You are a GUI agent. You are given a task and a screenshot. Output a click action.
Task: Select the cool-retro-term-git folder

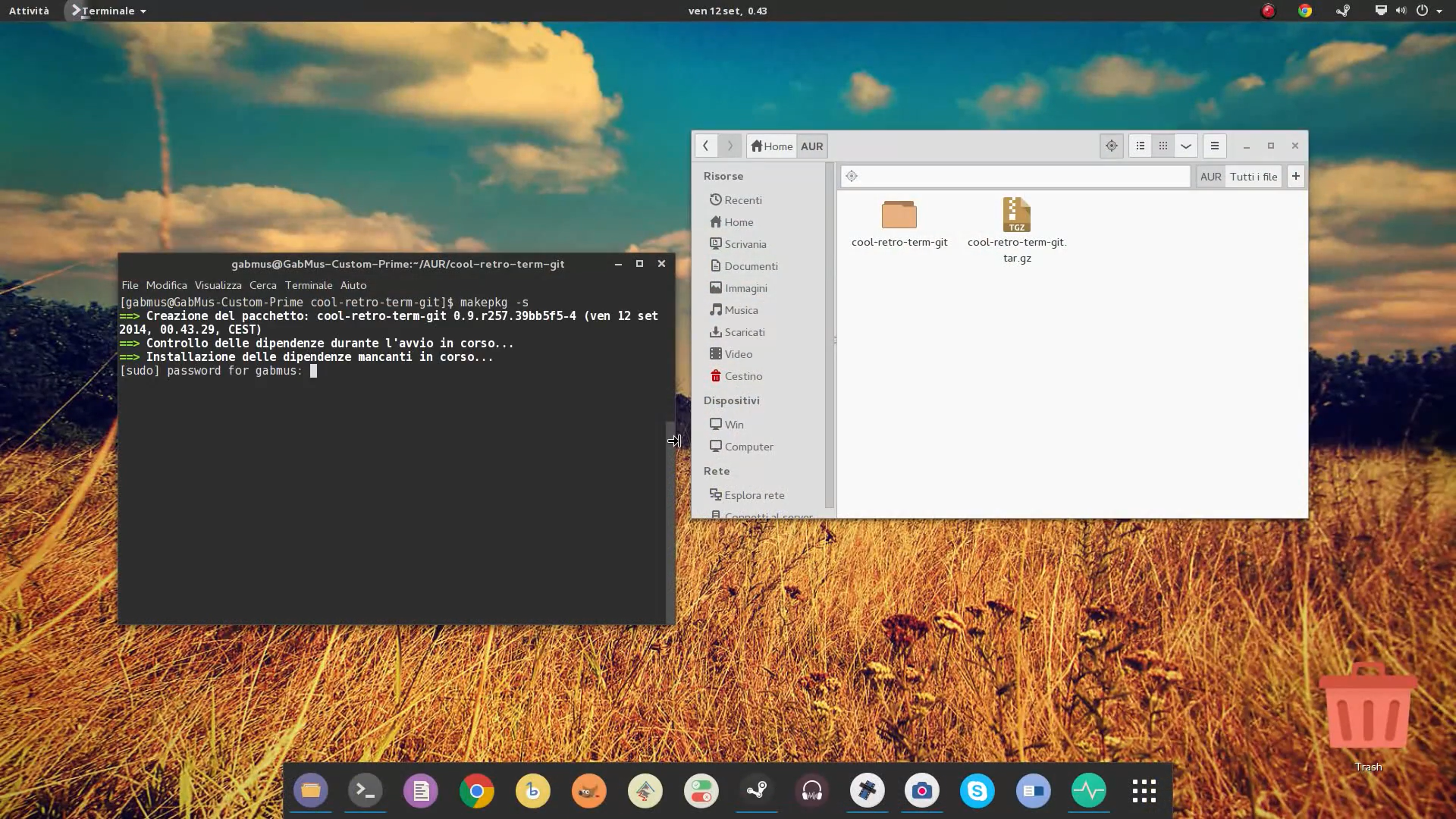(899, 224)
